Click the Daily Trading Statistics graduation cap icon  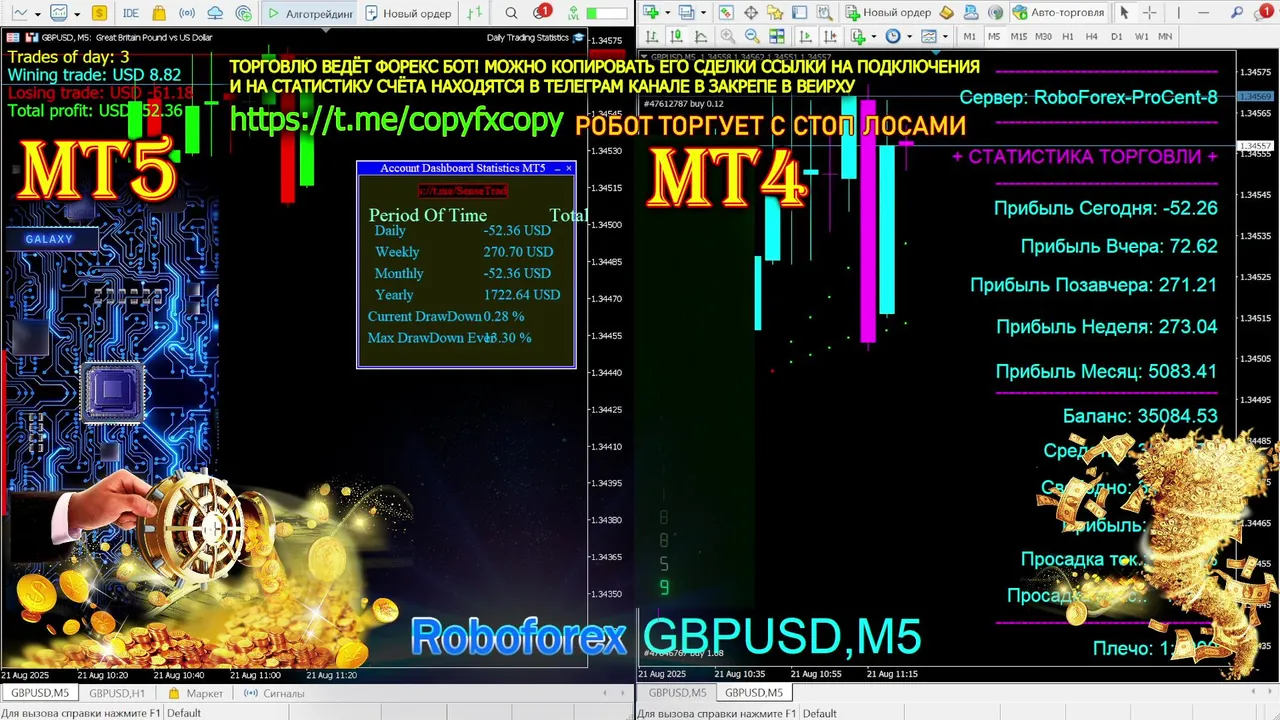click(578, 37)
